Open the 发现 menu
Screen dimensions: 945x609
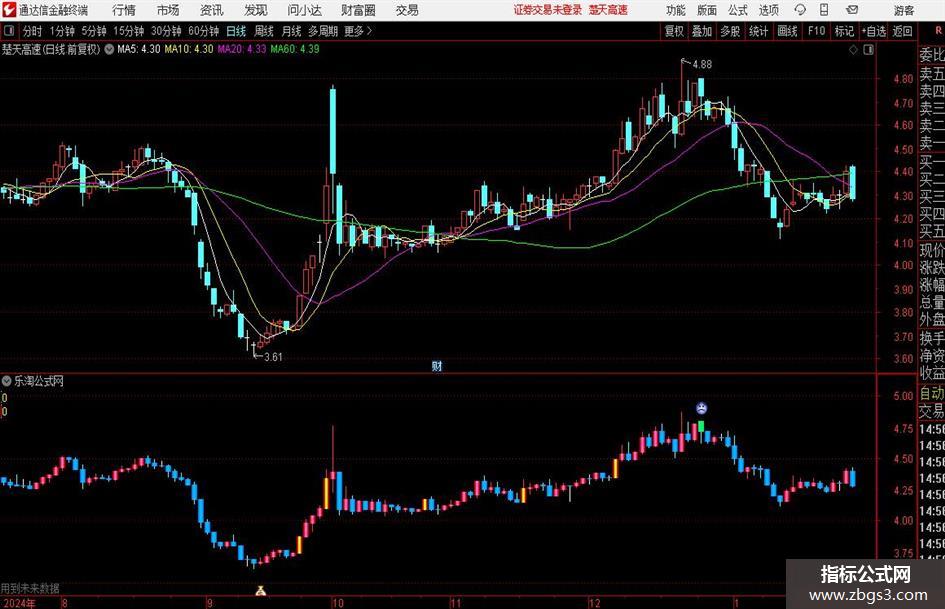coord(256,10)
